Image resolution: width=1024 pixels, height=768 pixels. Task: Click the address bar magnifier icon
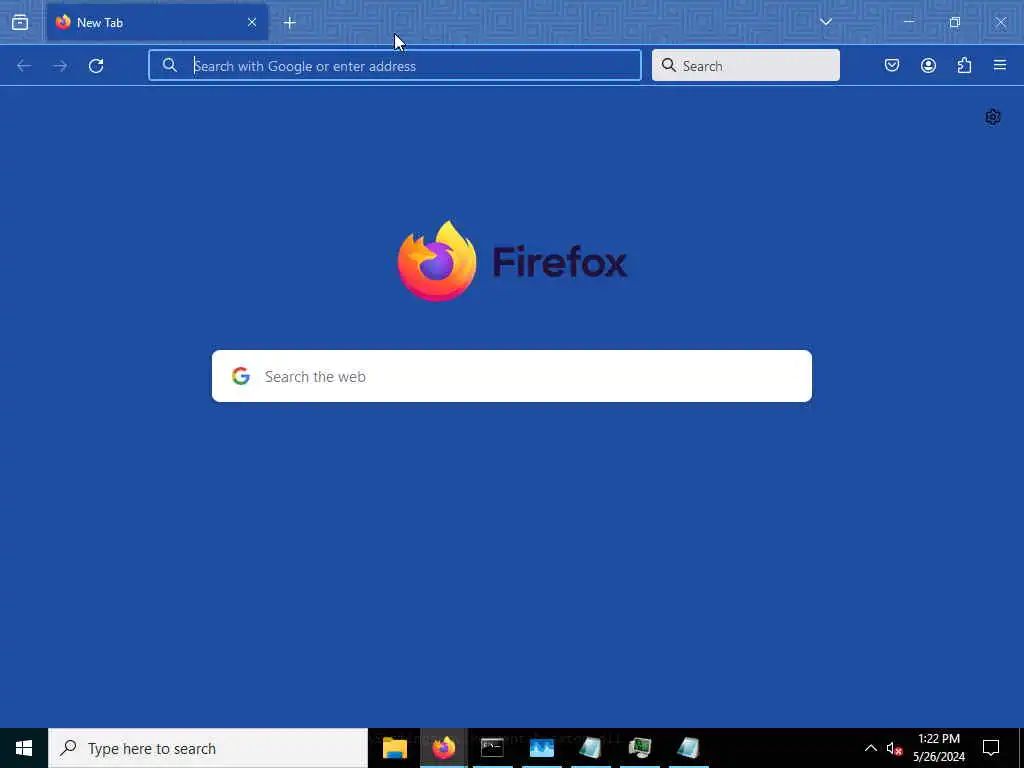point(170,65)
